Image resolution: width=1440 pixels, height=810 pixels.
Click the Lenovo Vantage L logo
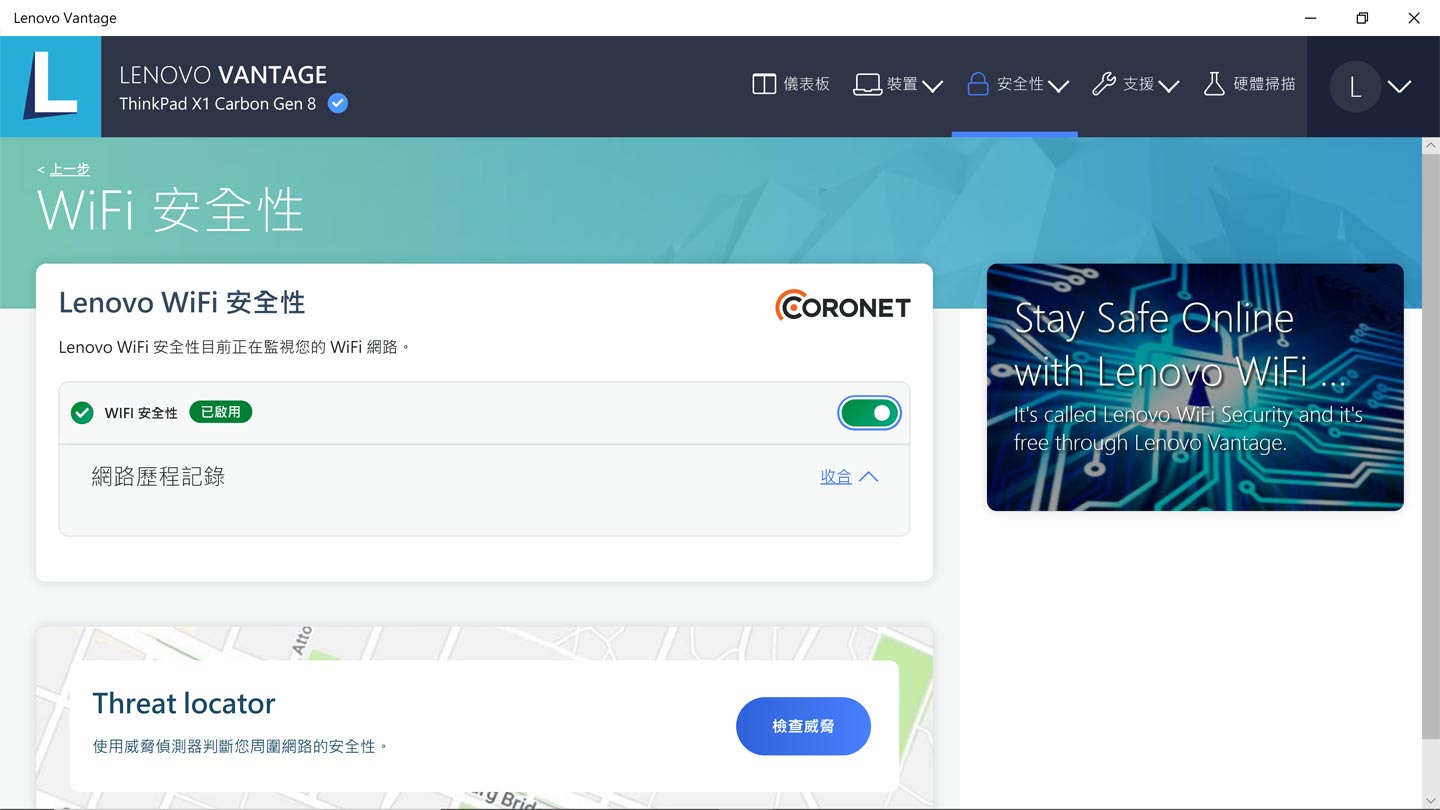pos(50,86)
